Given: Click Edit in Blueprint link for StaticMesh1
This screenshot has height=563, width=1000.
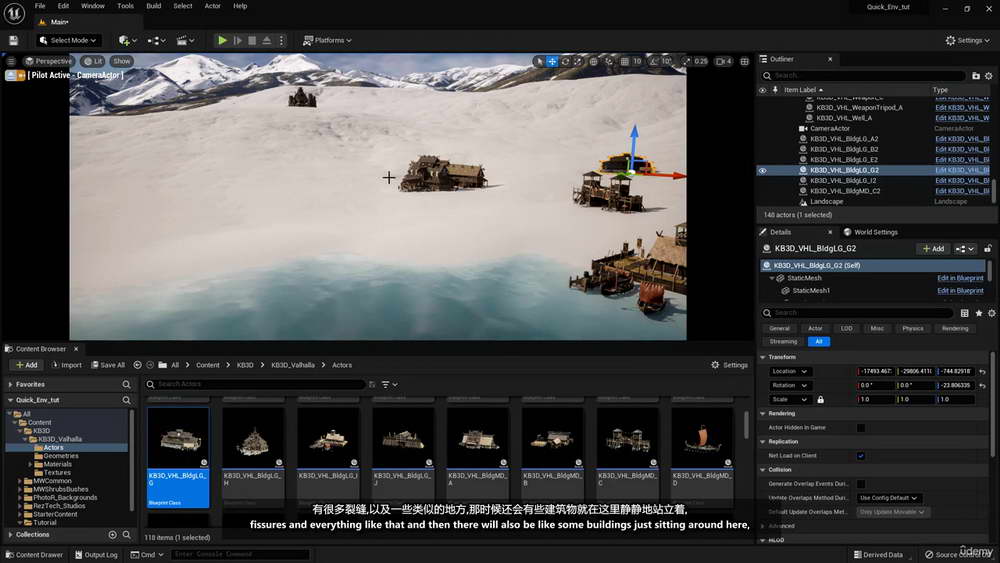Looking at the screenshot, I should (960, 291).
